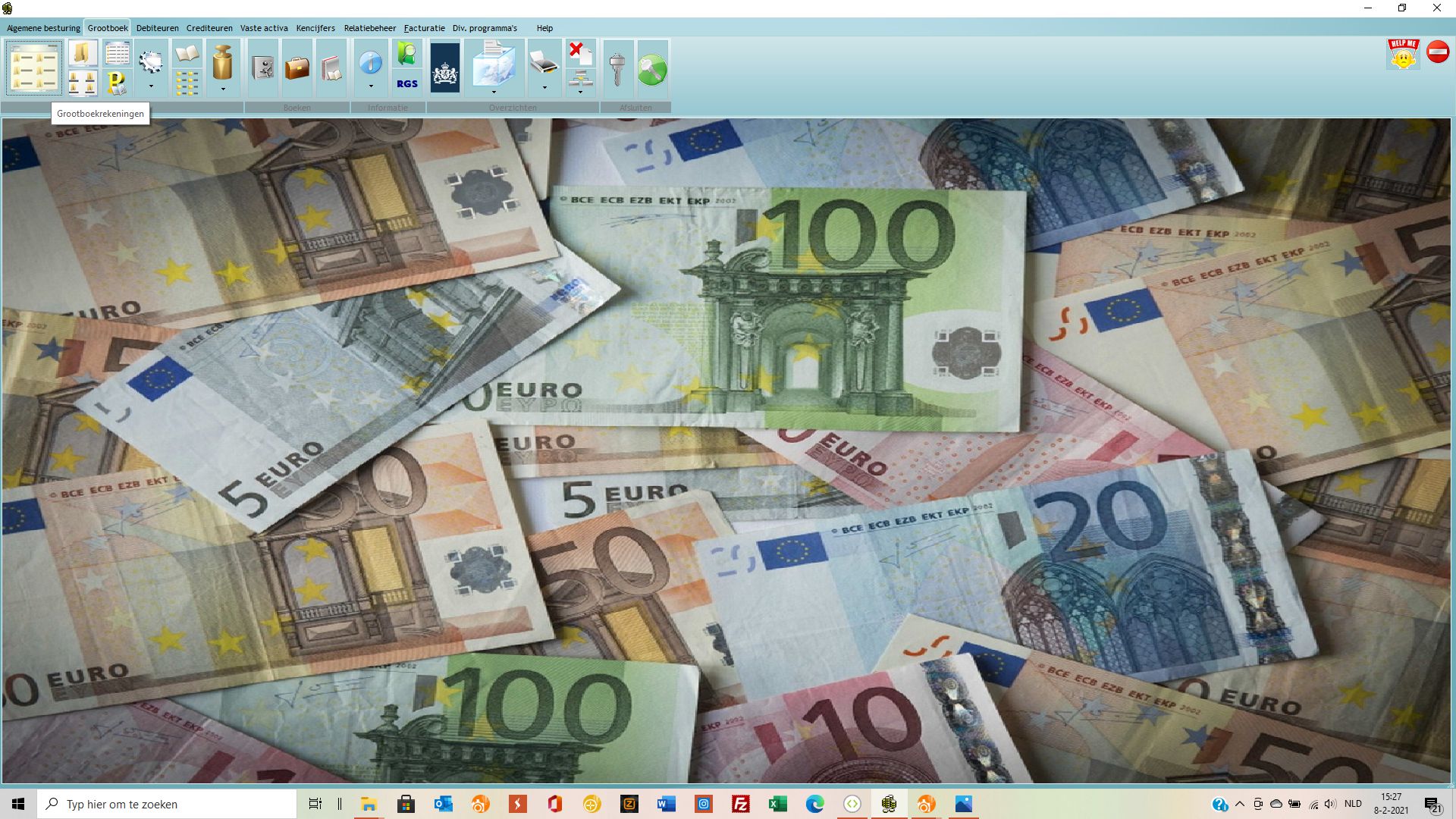Click the four small folders grid icon
Screen dimensions: 1456x819
(x=83, y=83)
